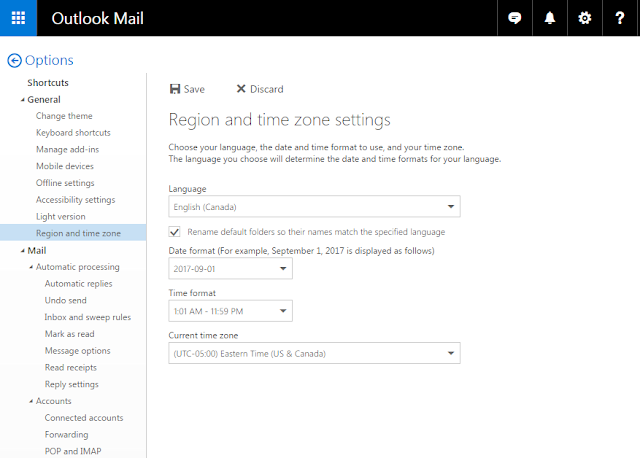Open Reply settings

click(71, 384)
